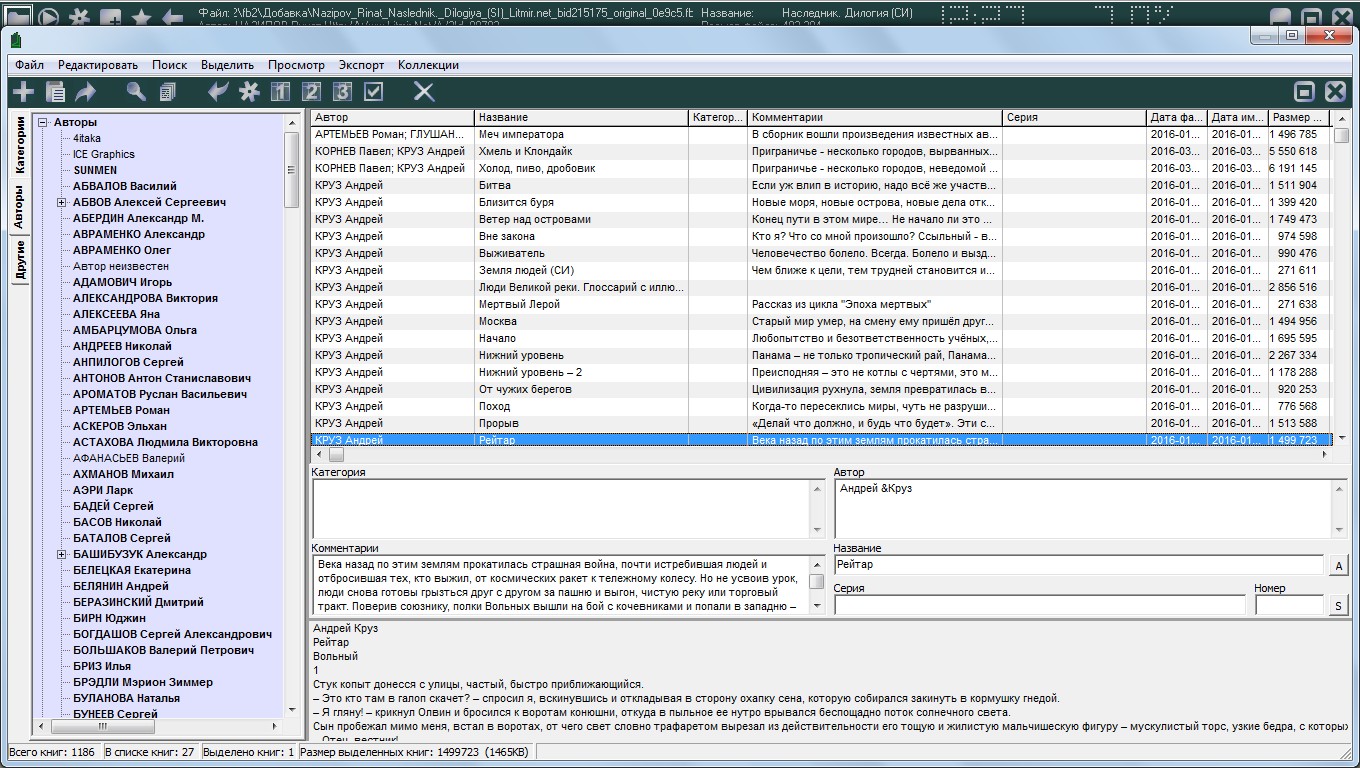The image size is (1360, 768).
Task: Click the X delete icon in toolbar
Action: [x=424, y=92]
